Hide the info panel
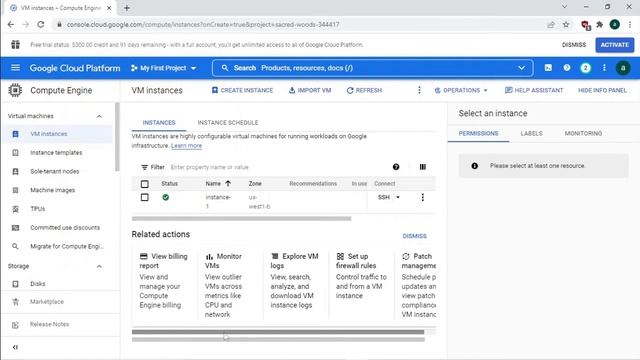 pyautogui.click(x=602, y=90)
